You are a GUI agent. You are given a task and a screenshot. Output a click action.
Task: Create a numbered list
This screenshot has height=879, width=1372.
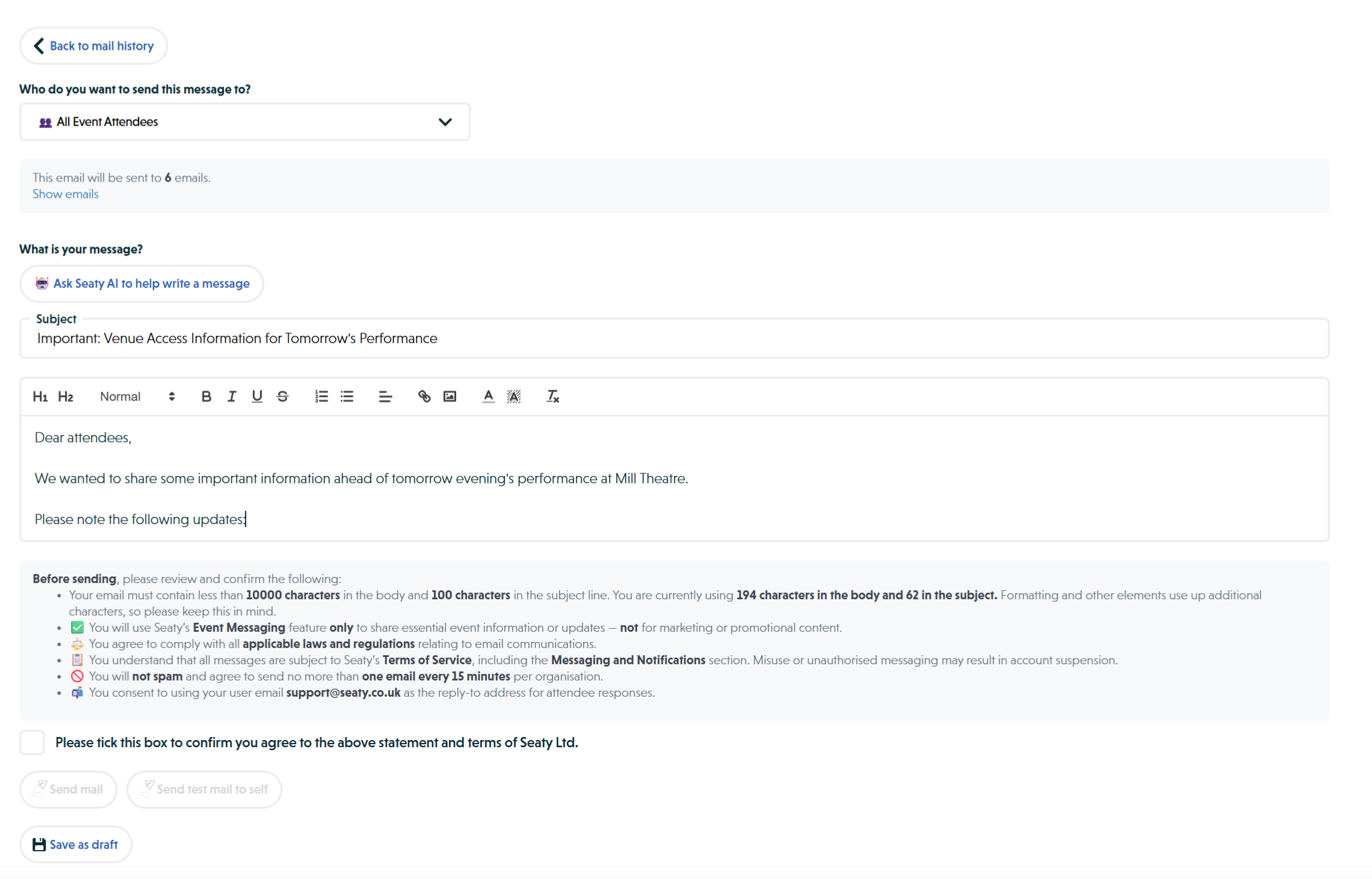tap(321, 396)
